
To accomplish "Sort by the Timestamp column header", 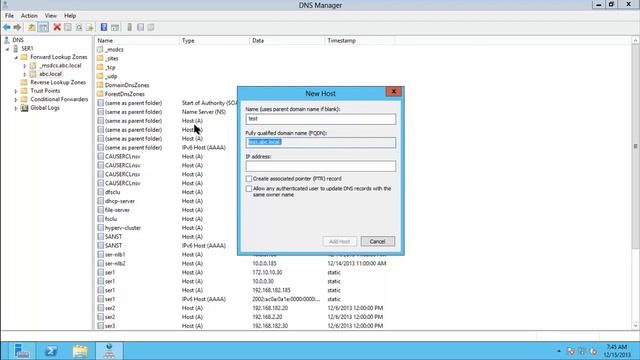I will 359,40.
